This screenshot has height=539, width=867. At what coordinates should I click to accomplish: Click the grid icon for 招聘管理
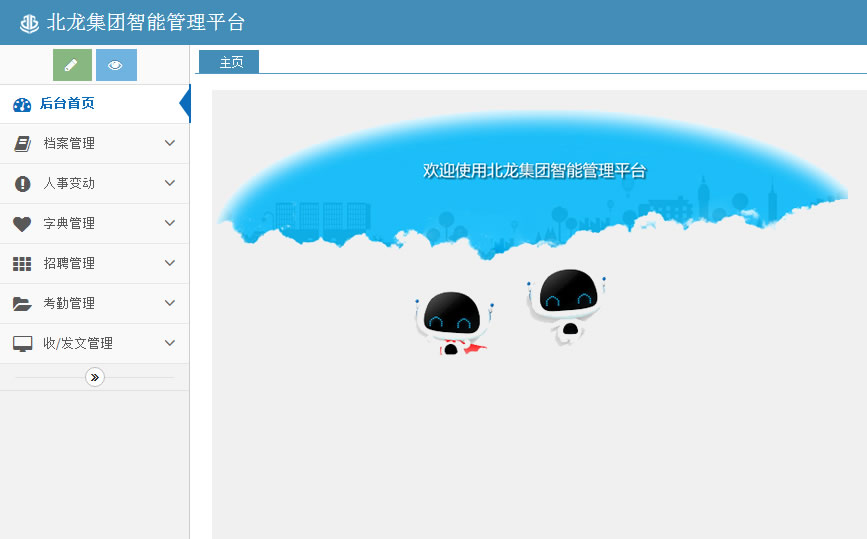pyautogui.click(x=22, y=264)
